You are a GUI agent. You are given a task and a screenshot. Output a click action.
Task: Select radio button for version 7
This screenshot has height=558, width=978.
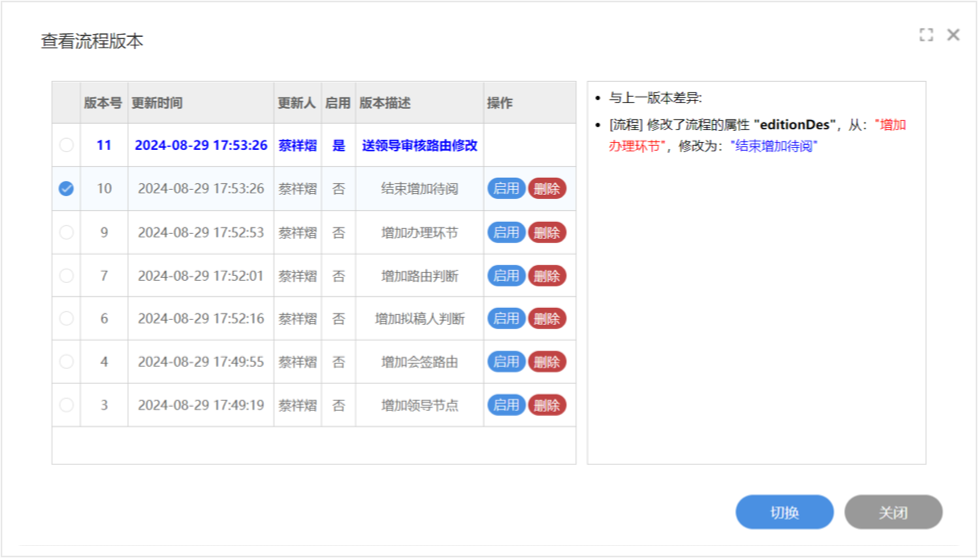tap(66, 275)
